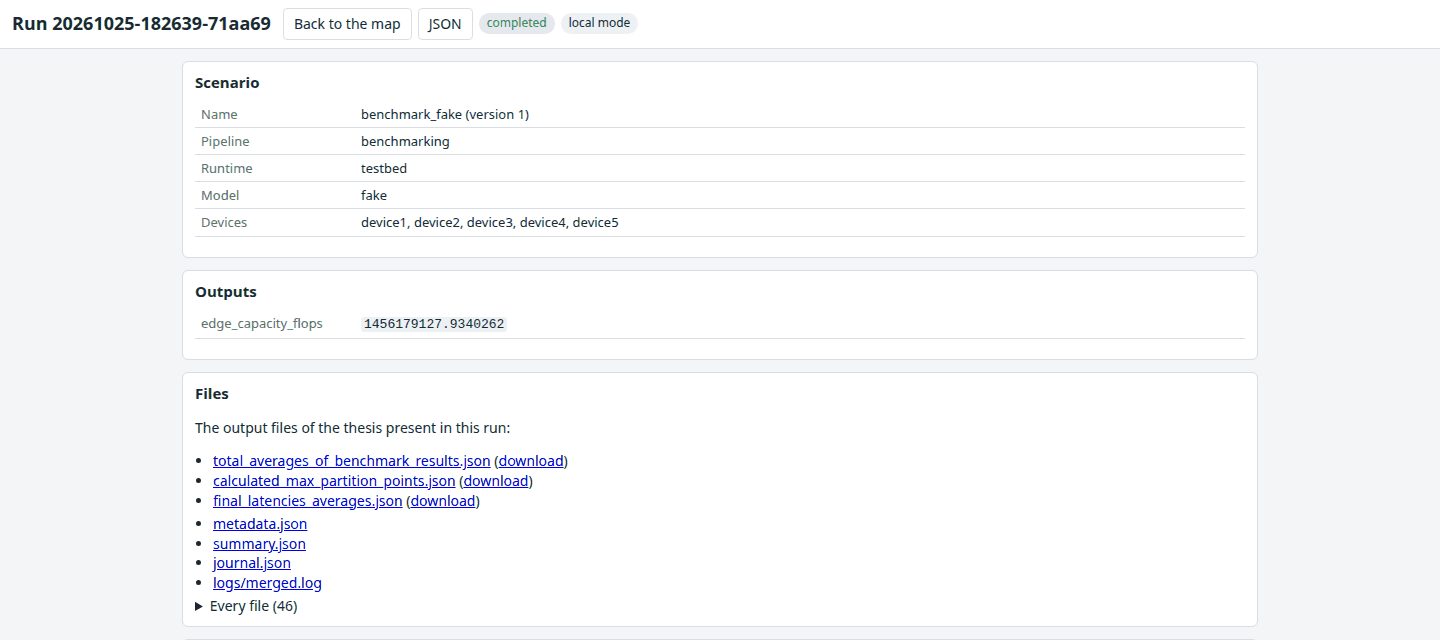Click the Scenario section heading
Image resolution: width=1440 pixels, height=640 pixels.
coord(227,83)
